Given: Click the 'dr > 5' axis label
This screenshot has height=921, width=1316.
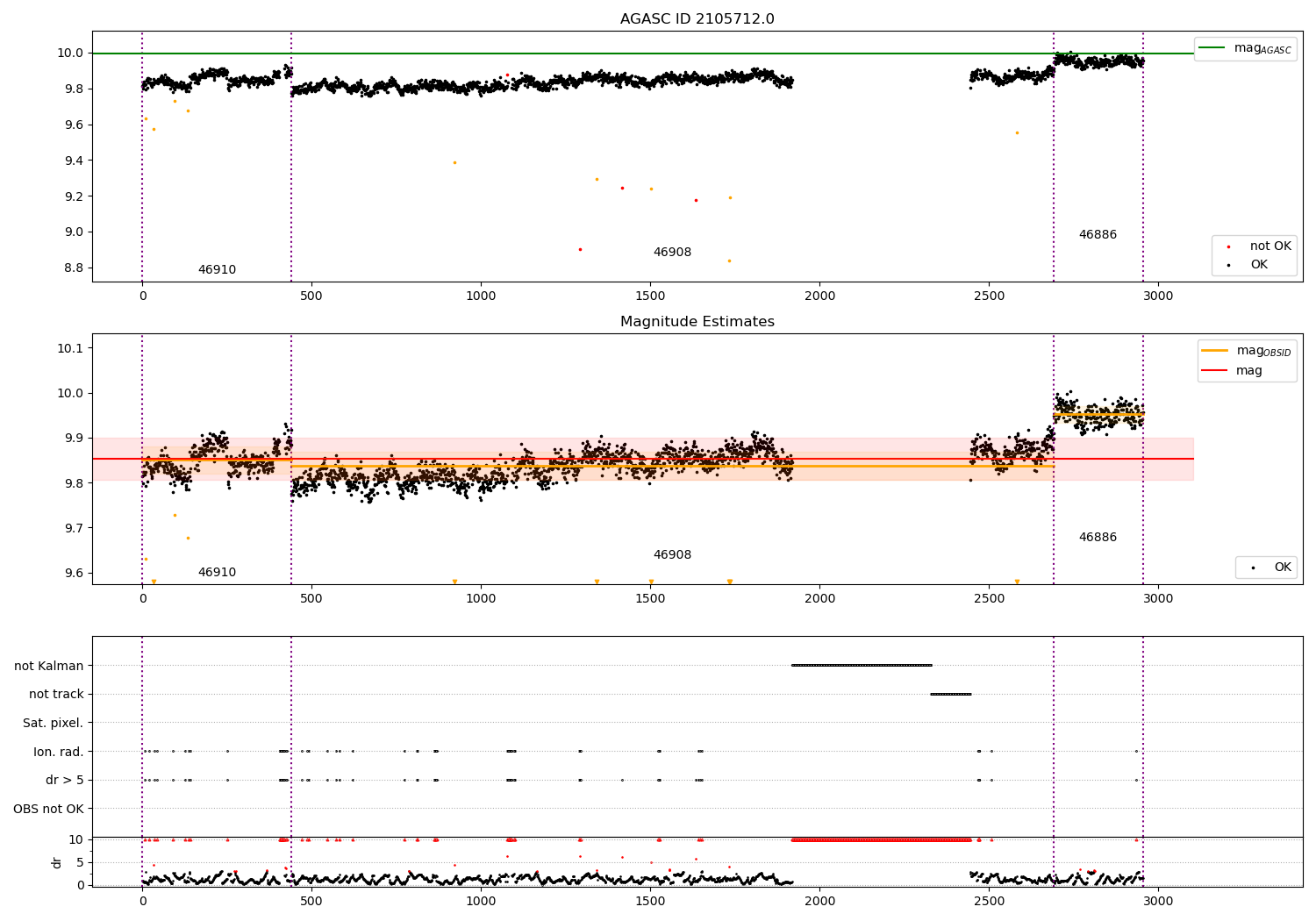Looking at the screenshot, I should coord(65,781).
